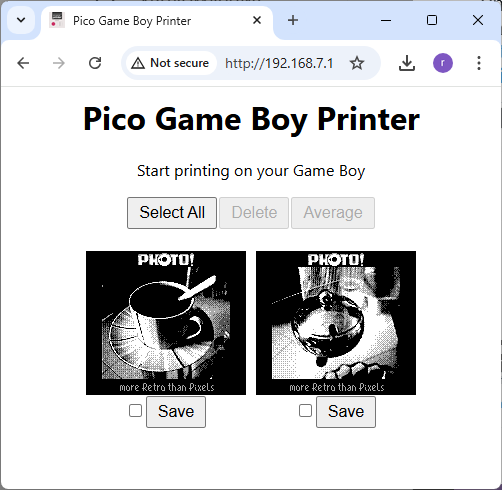Click the browser forward arrow

(59, 63)
